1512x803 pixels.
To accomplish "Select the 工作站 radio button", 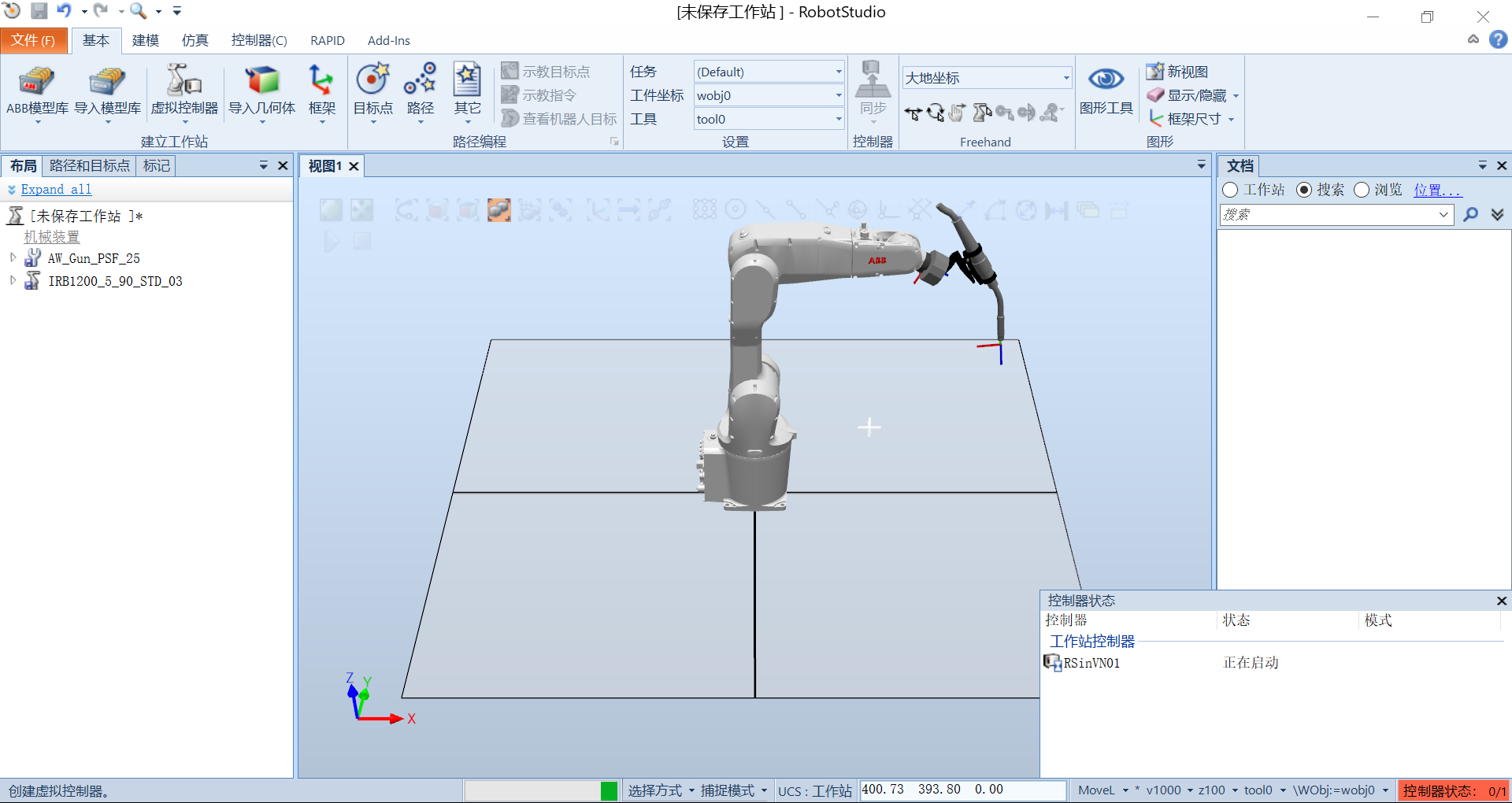I will pyautogui.click(x=1230, y=190).
